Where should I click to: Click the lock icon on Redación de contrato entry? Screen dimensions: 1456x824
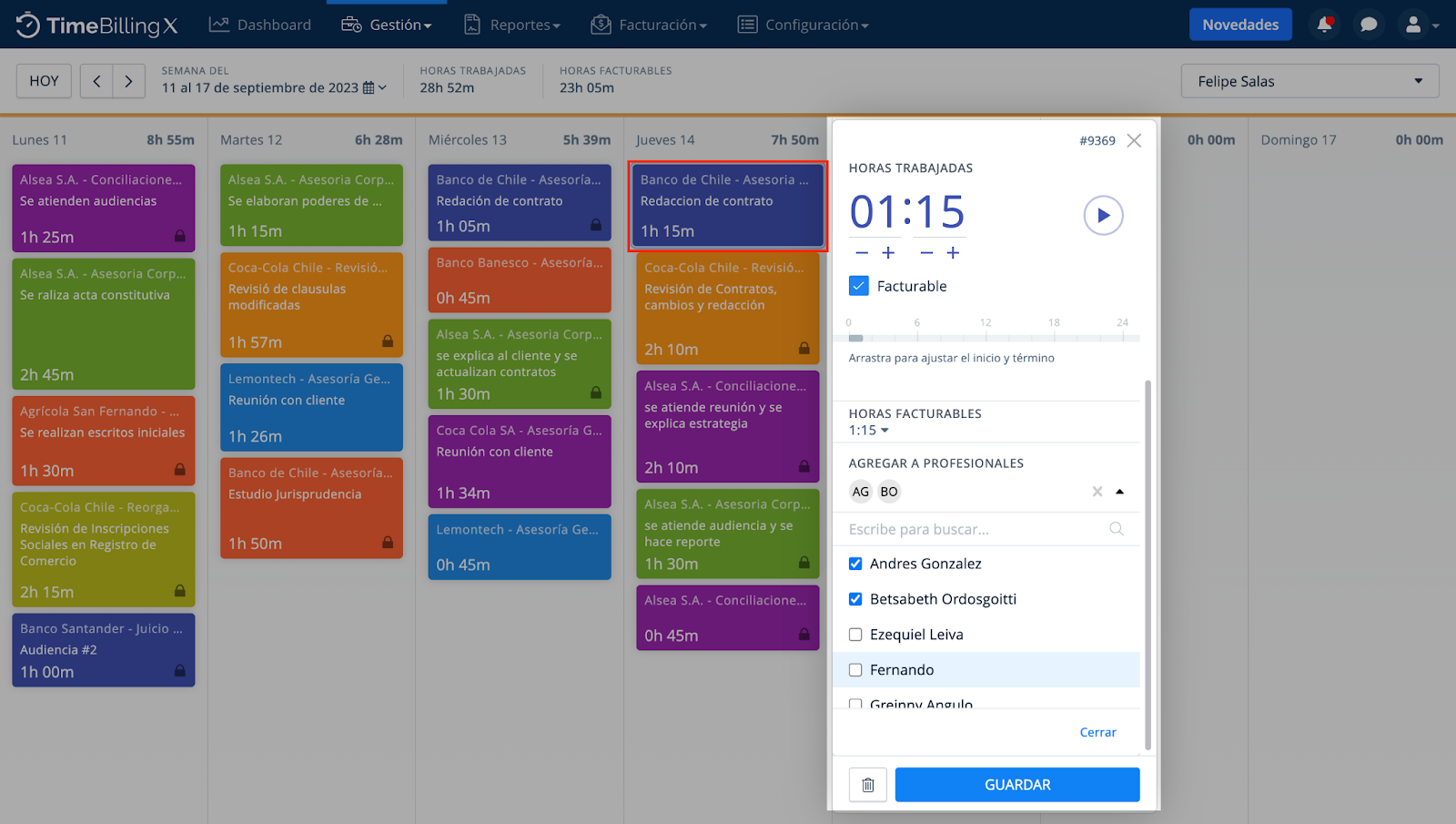pos(596,225)
